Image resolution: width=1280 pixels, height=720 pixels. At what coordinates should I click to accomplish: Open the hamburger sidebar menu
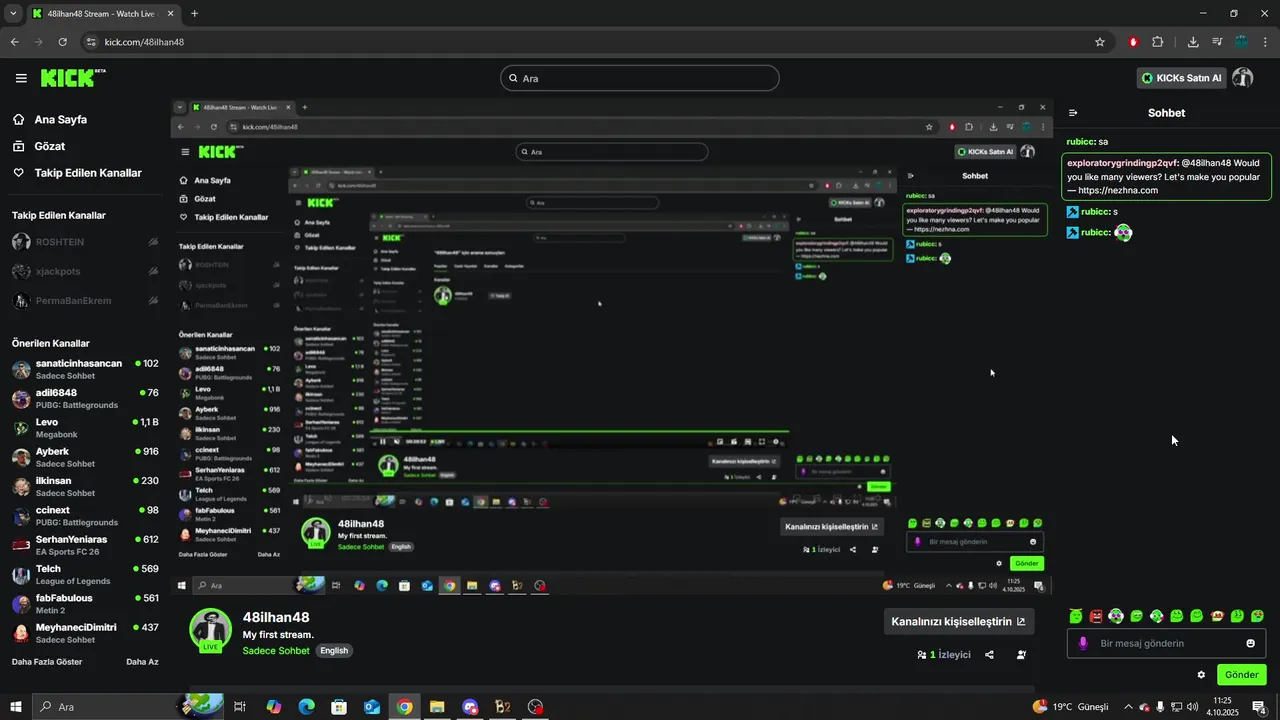coord(21,78)
